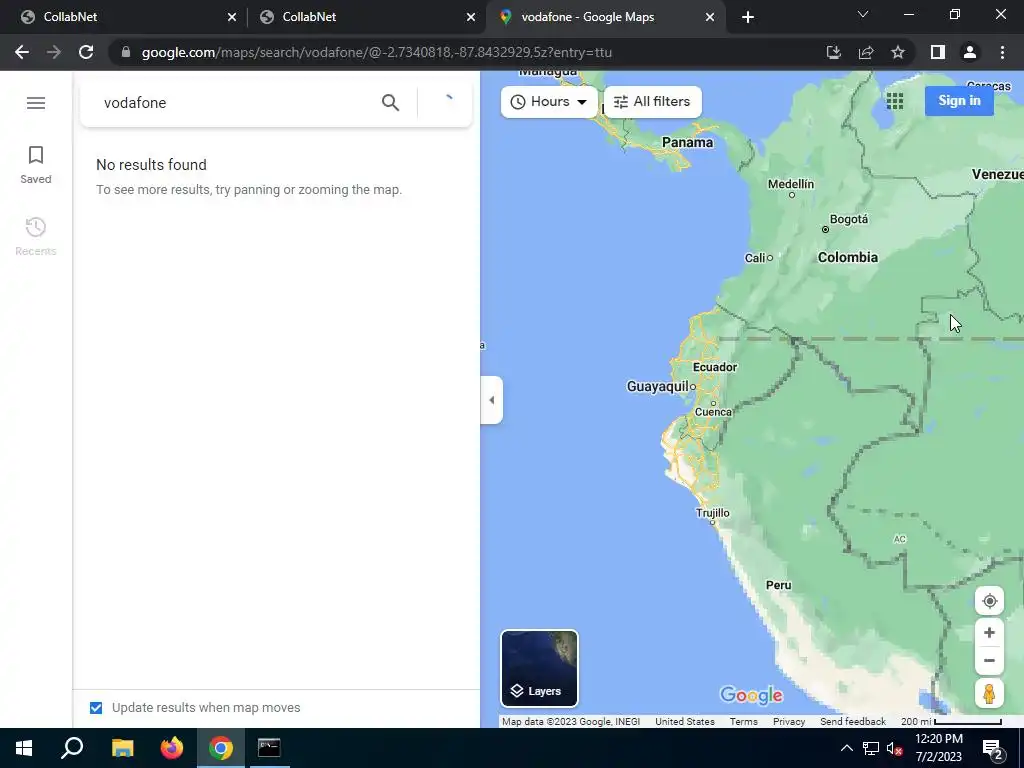Collapse the side panel with arrow

492,400
